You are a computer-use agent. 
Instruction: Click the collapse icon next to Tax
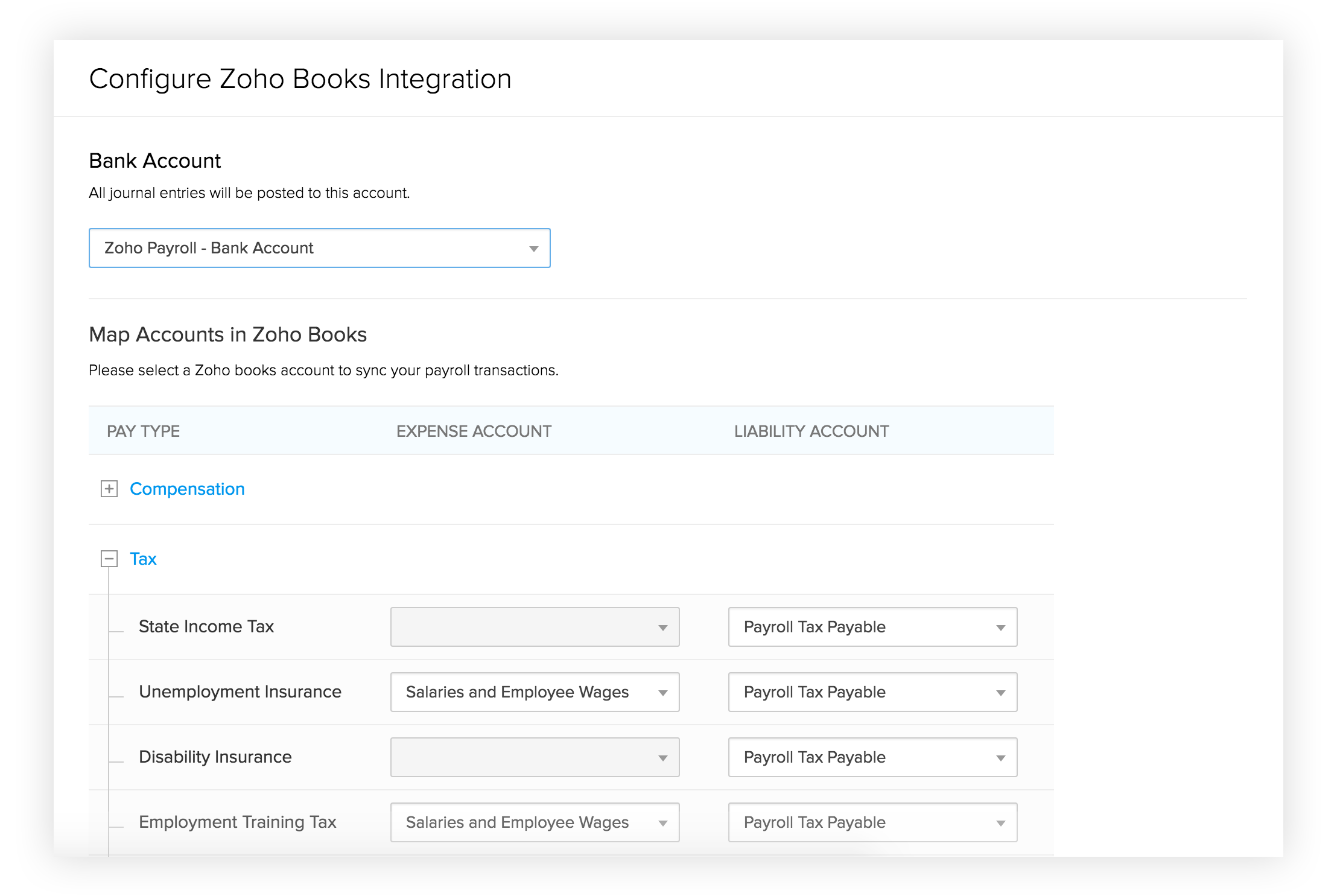tap(110, 559)
